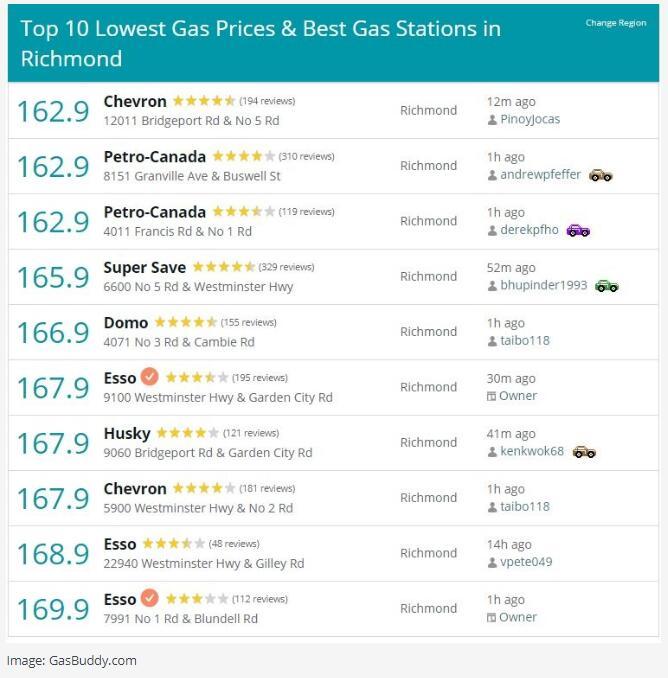Open user profile taibo118 on Domo row

pos(525,341)
